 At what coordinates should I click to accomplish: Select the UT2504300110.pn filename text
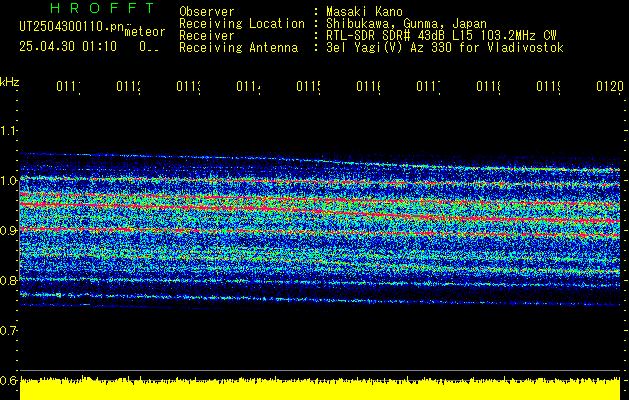click(x=72, y=27)
